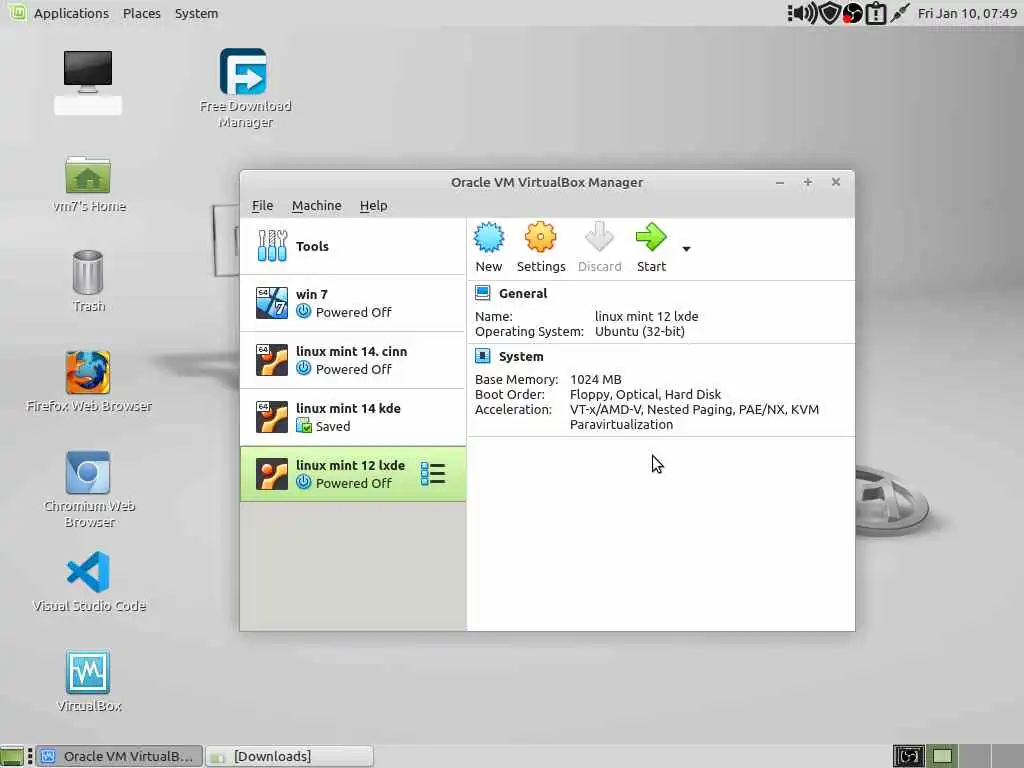Click the bottom panel terminal-like tray icon
Image resolution: width=1024 pixels, height=768 pixels.
(x=908, y=756)
